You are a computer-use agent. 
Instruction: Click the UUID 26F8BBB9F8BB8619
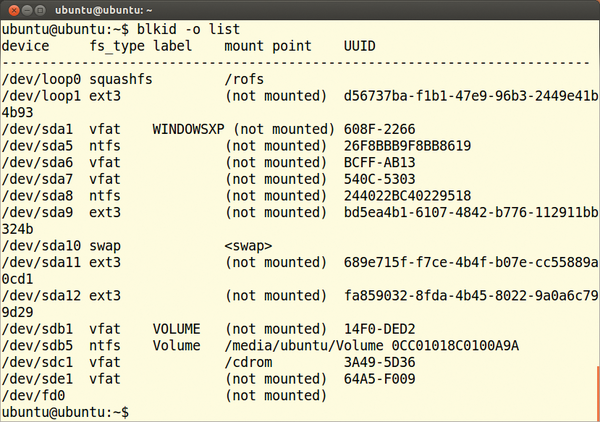pos(407,146)
